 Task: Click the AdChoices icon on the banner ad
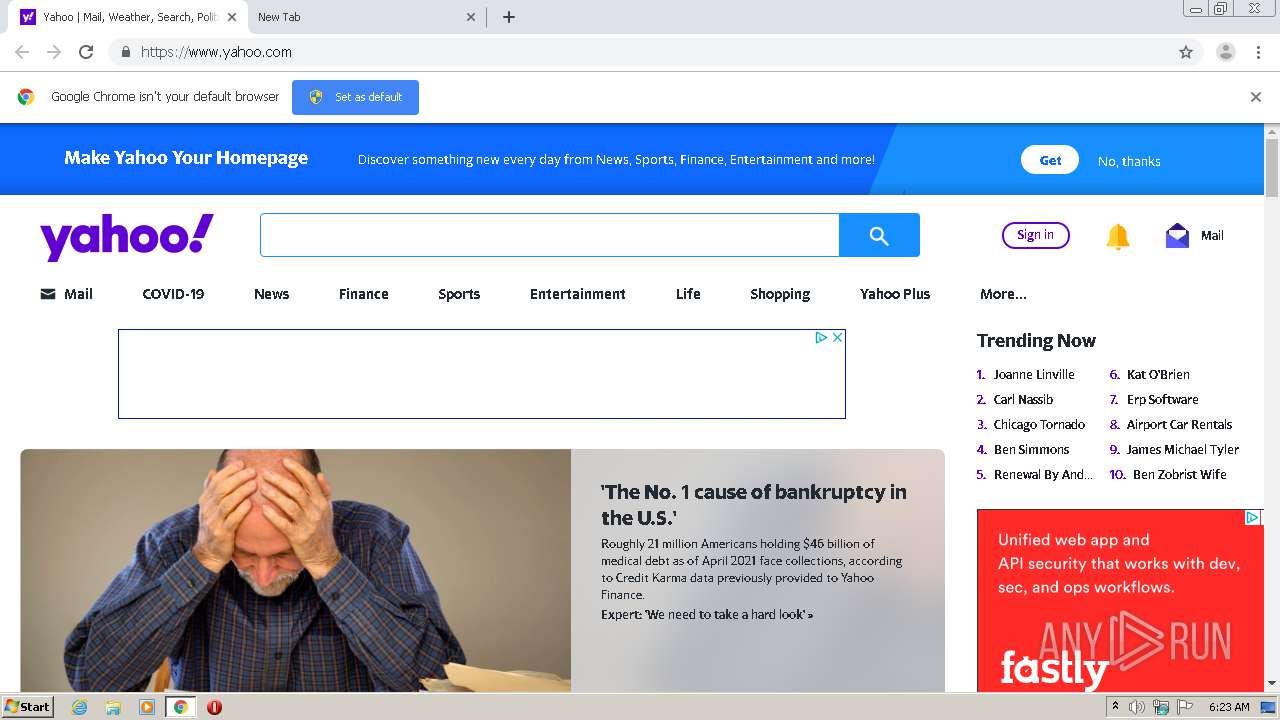821,338
